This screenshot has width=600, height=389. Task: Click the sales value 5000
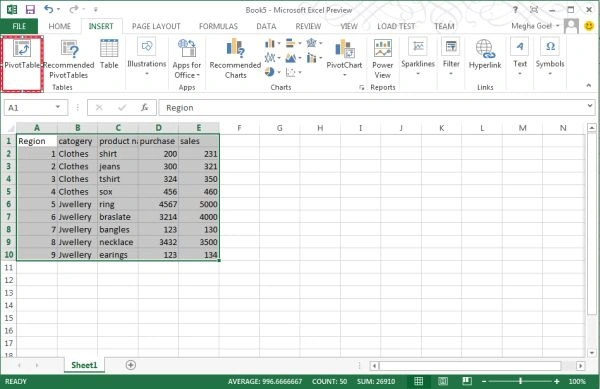(199, 204)
